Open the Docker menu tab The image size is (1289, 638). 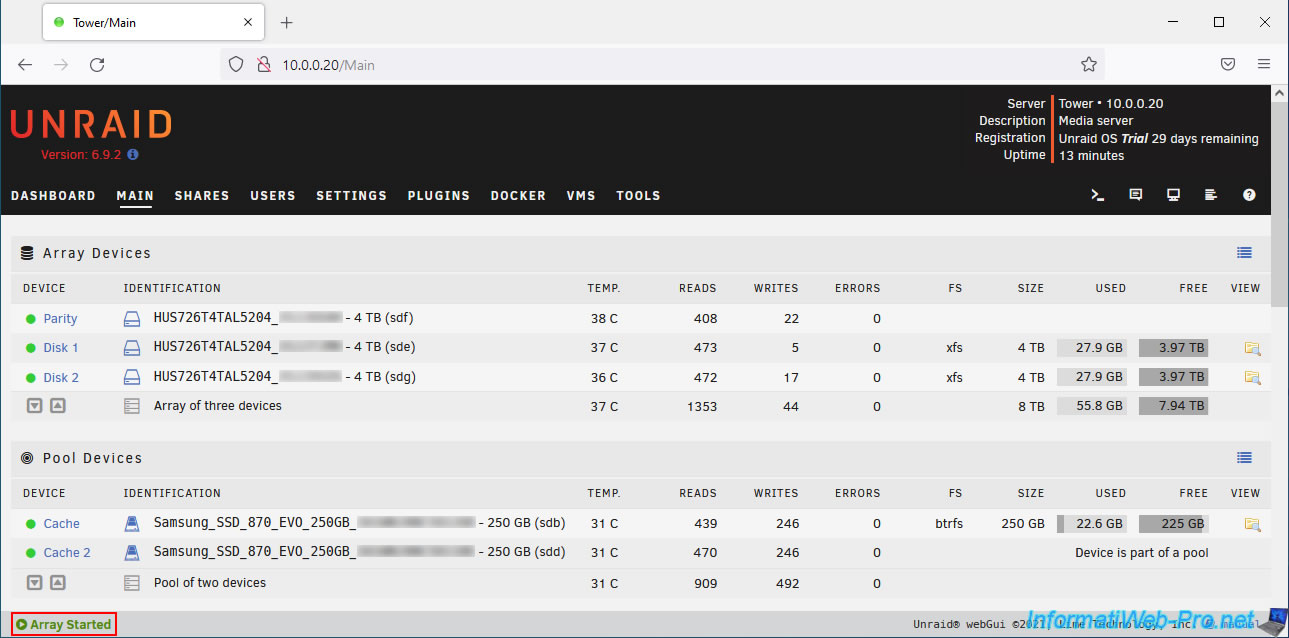click(x=518, y=196)
